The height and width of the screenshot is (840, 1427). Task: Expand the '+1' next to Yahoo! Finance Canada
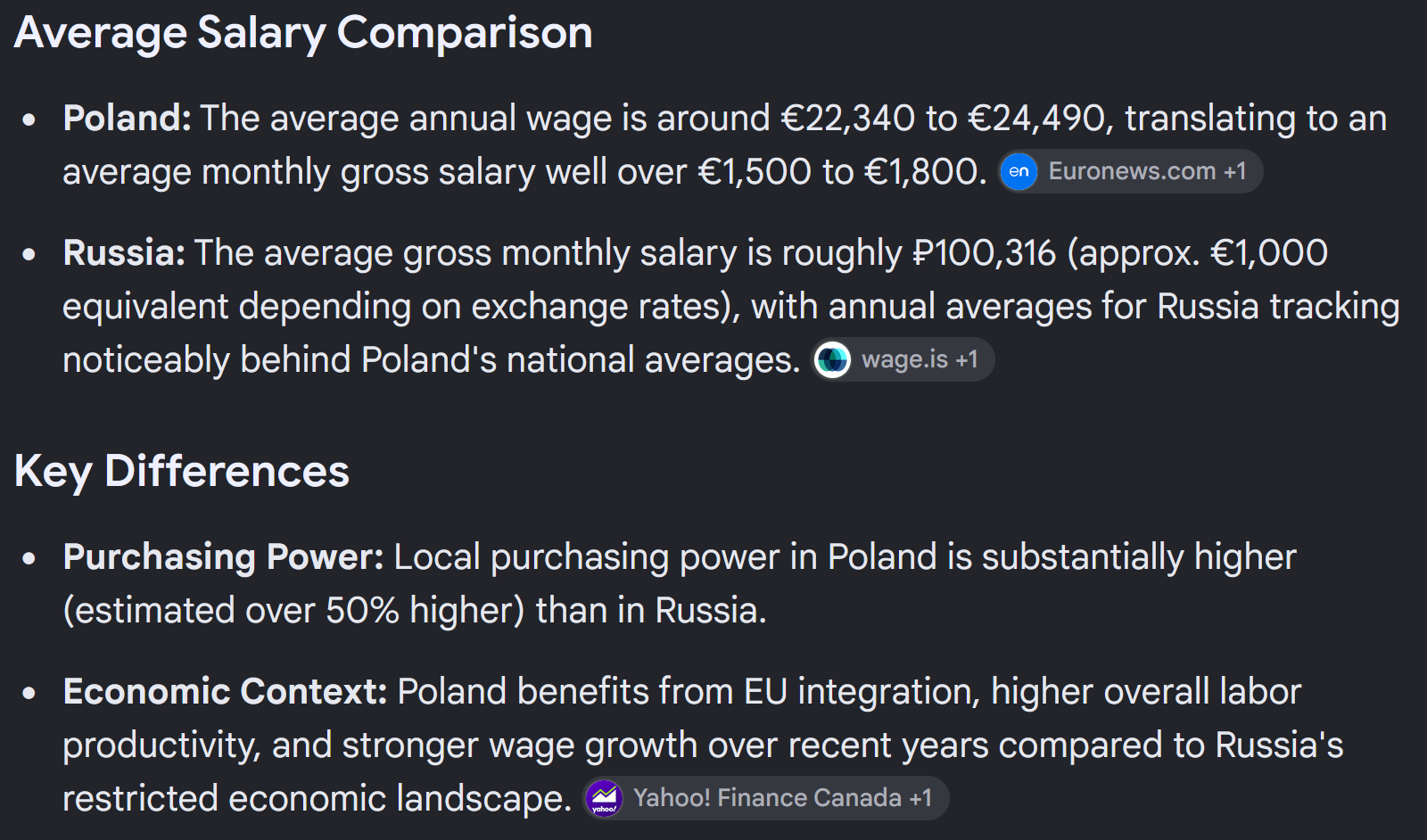[x=920, y=798]
